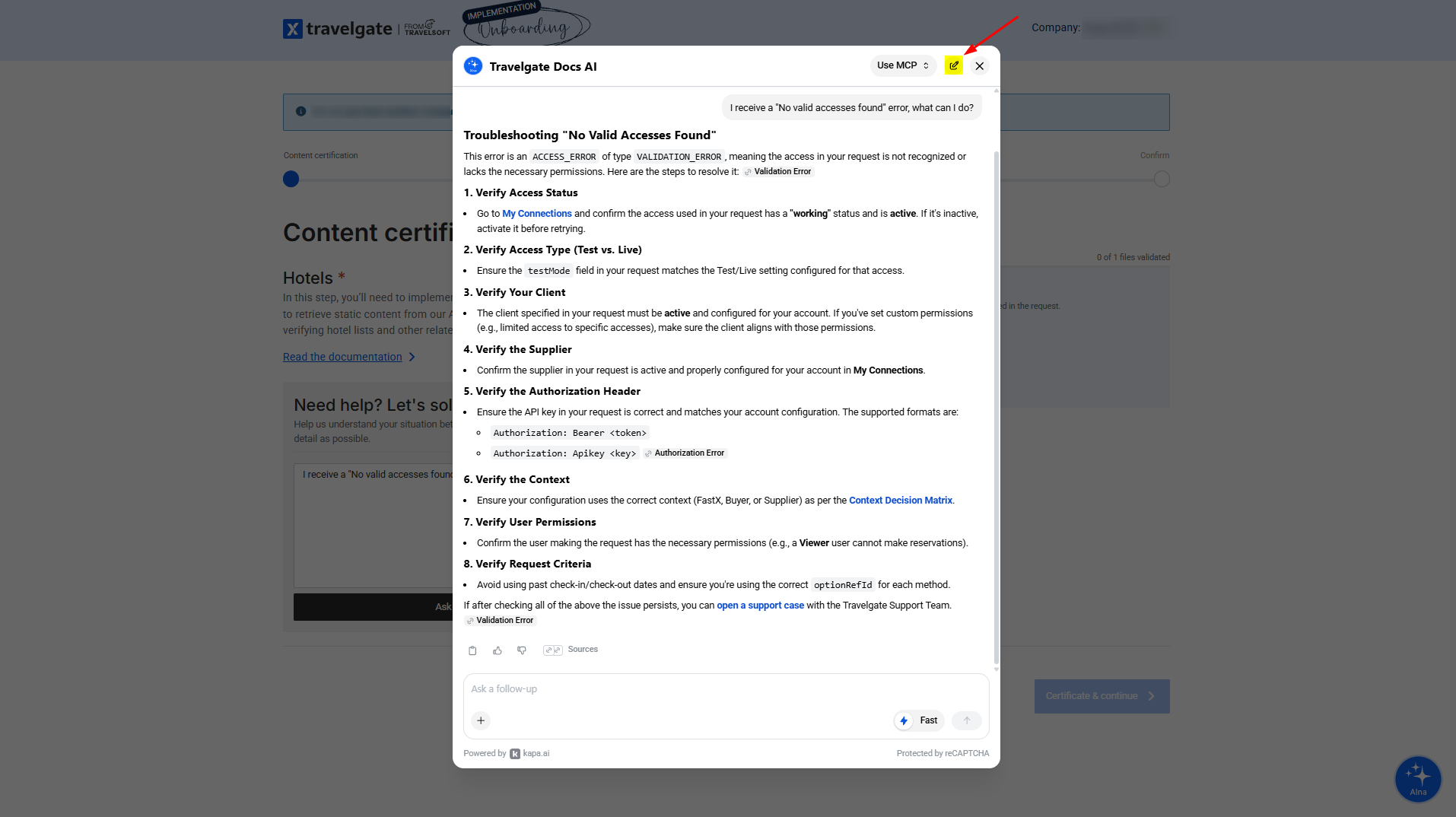Toggle the Fast mode button
Viewport: 1456px width, 817px height.
click(919, 720)
